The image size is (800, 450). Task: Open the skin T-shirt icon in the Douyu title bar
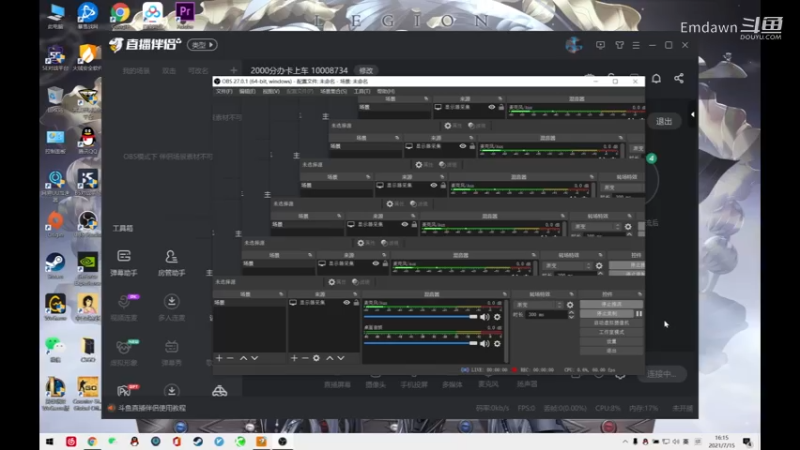619,45
